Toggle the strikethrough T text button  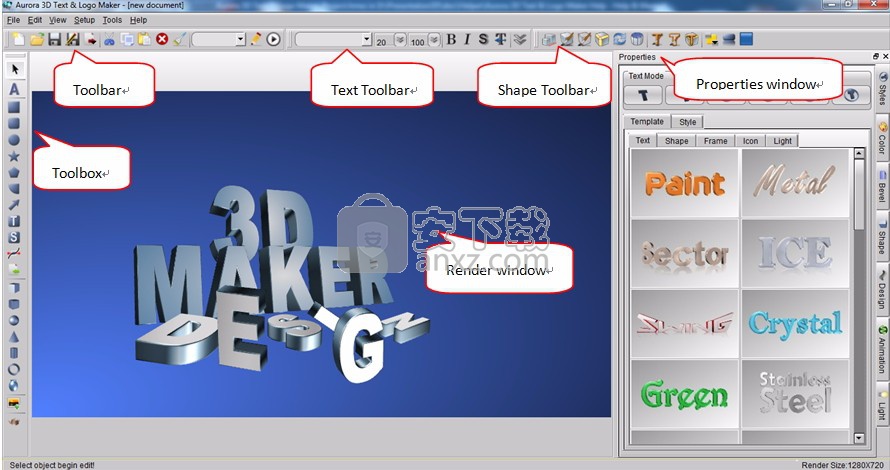tap(501, 39)
